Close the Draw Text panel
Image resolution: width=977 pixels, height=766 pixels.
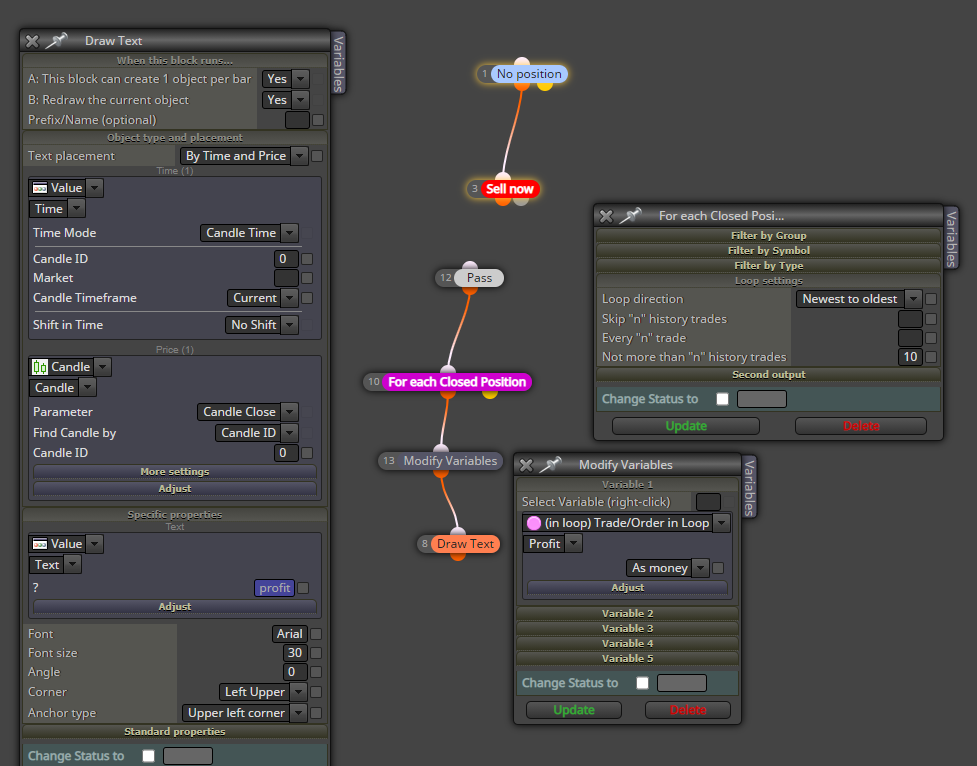32,41
